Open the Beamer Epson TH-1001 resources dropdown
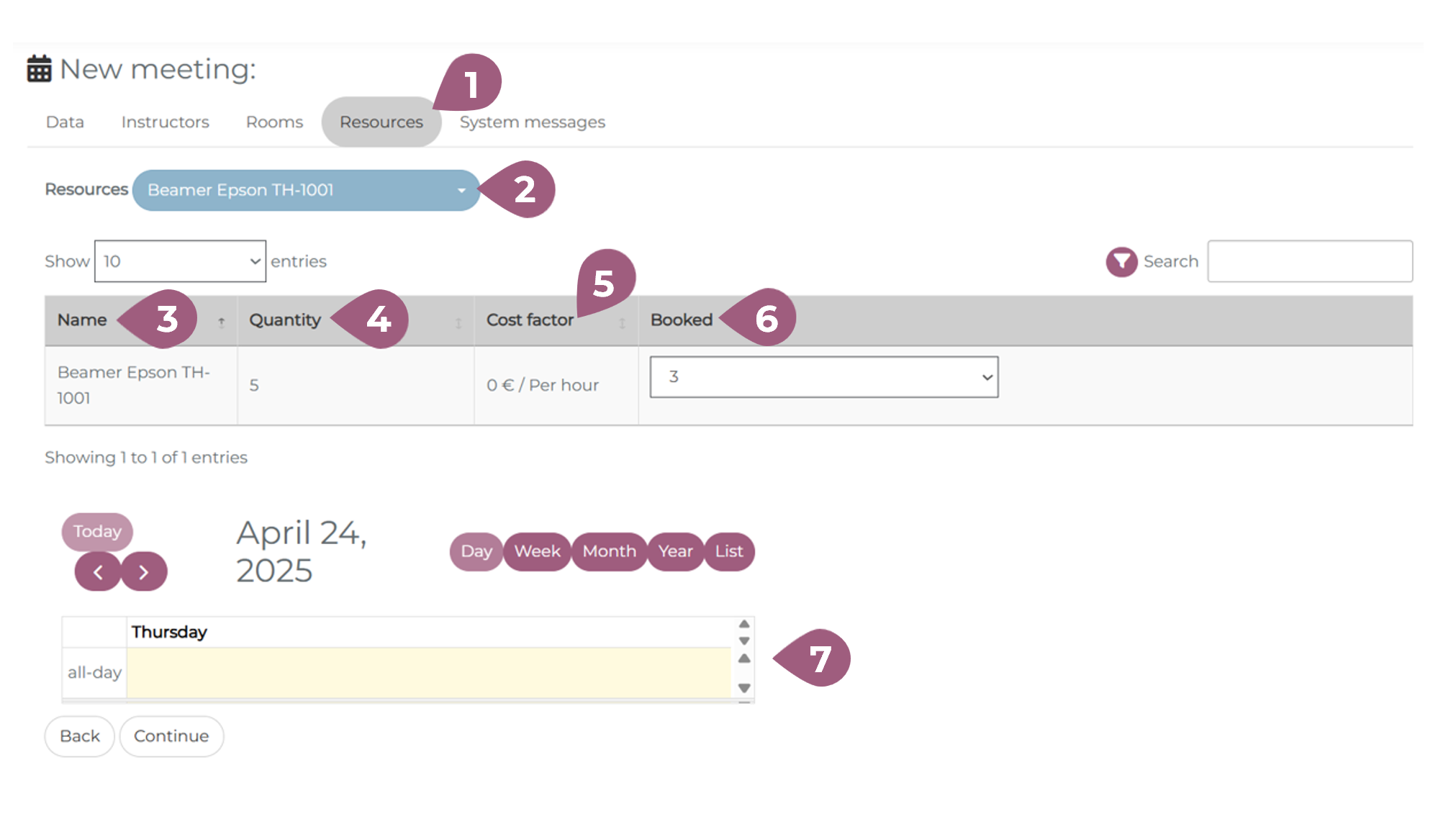The image size is (1456, 819). pos(306,191)
